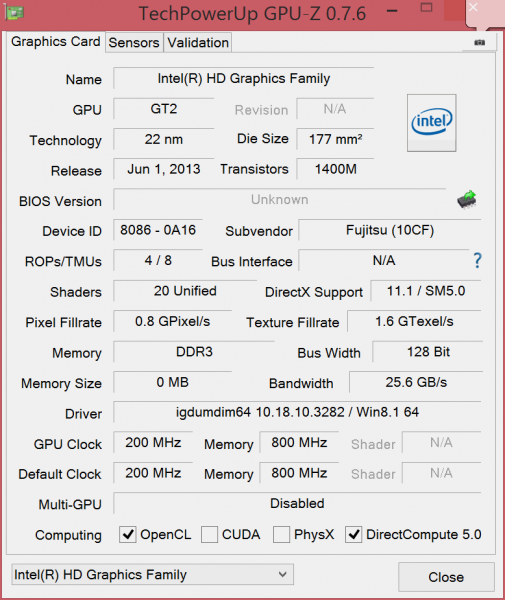Click the Intel vendor logo
Viewport: 505px width, 600px height.
pyautogui.click(x=432, y=122)
